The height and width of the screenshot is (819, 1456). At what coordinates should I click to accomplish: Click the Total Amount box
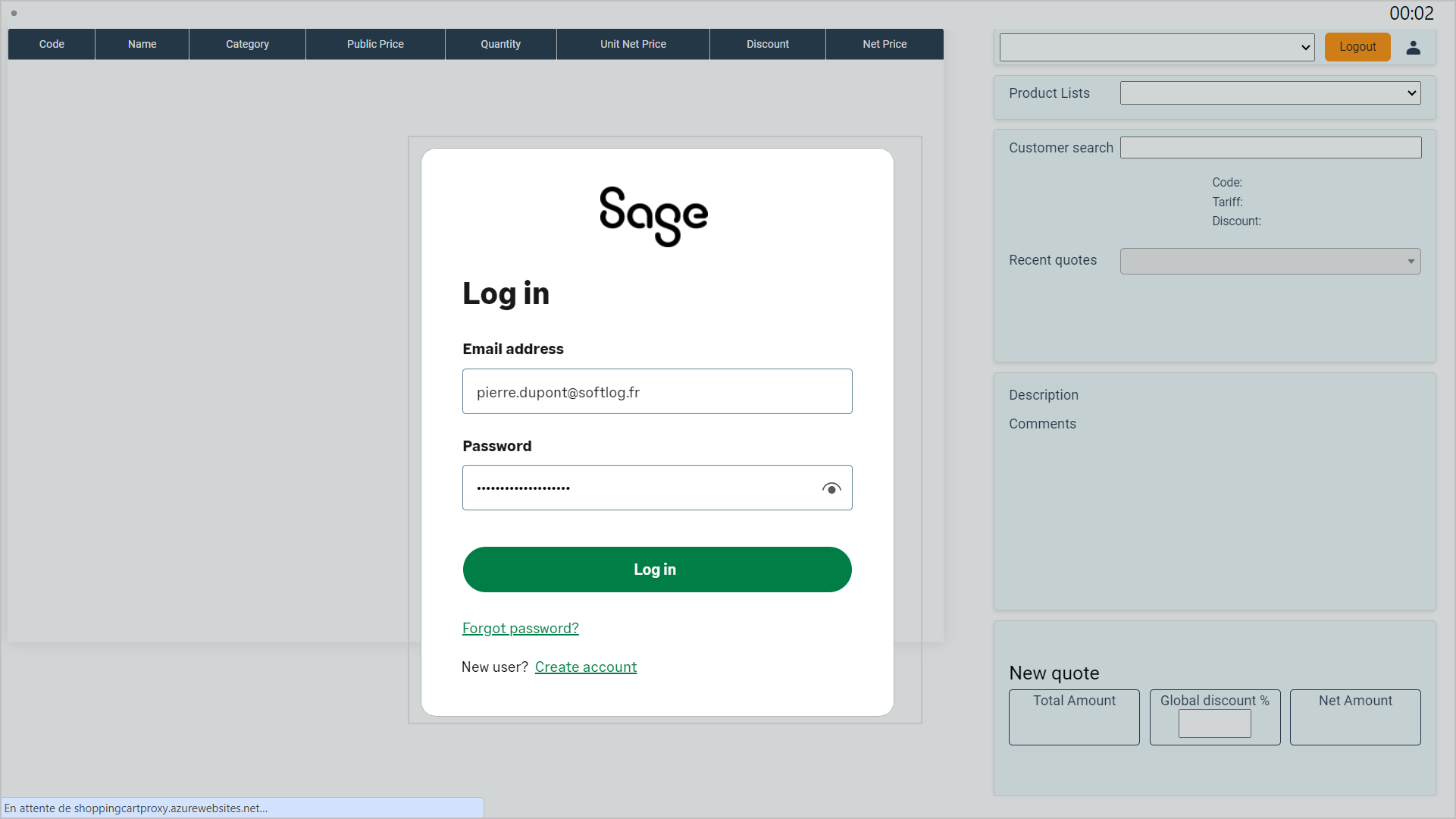click(1074, 717)
